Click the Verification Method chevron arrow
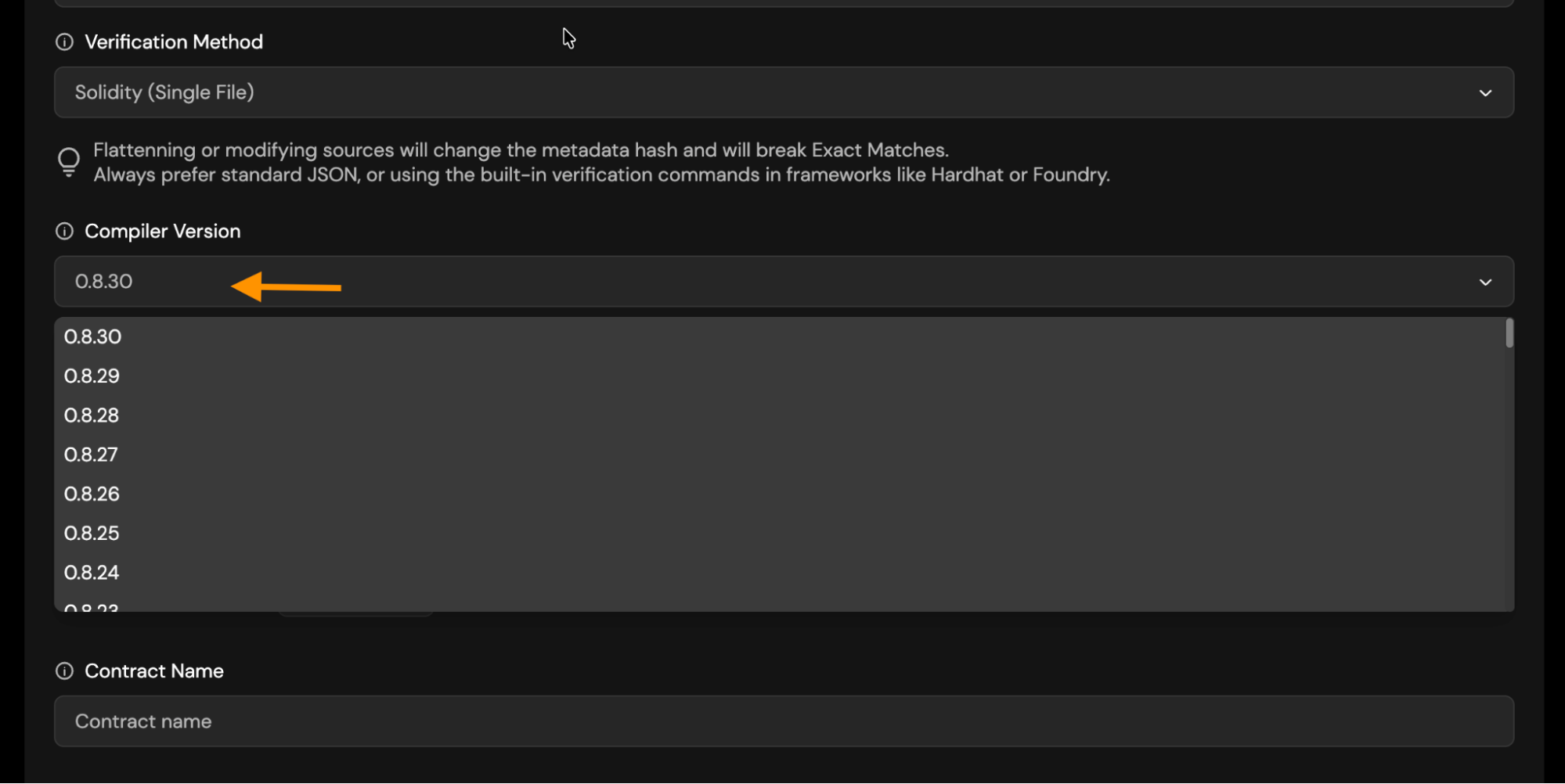Viewport: 1565px width, 784px height. tap(1485, 93)
